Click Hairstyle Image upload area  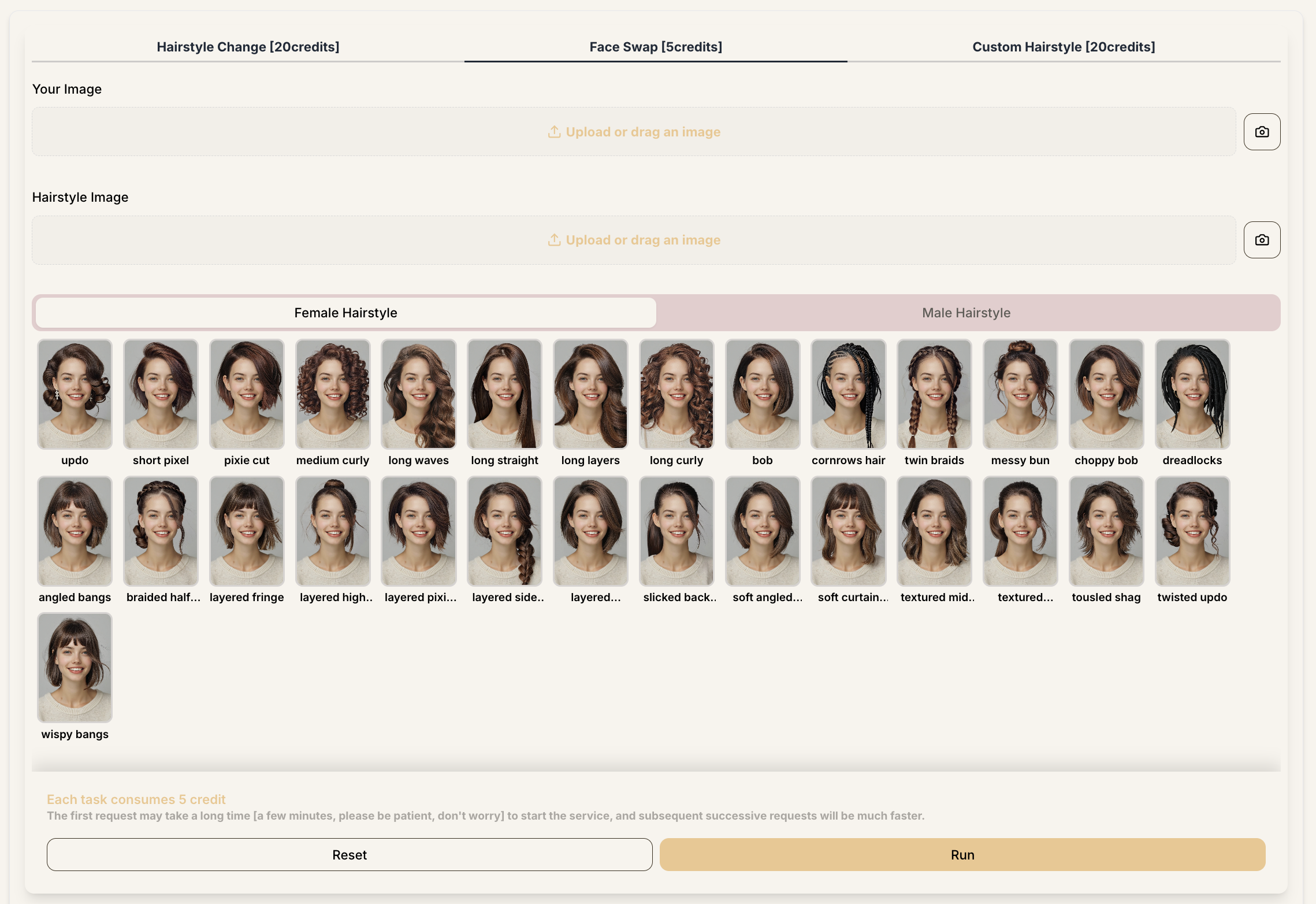pos(634,240)
